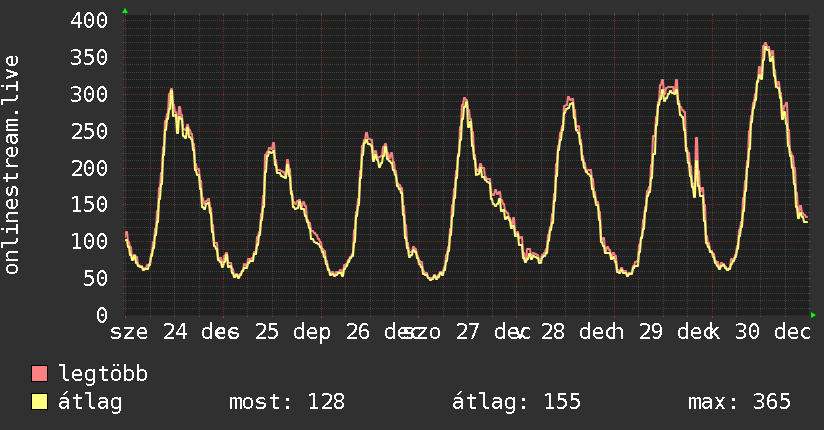The width and height of the screenshot is (824, 430).
Task: Click the '25' date label on x-axis
Action: tap(267, 332)
